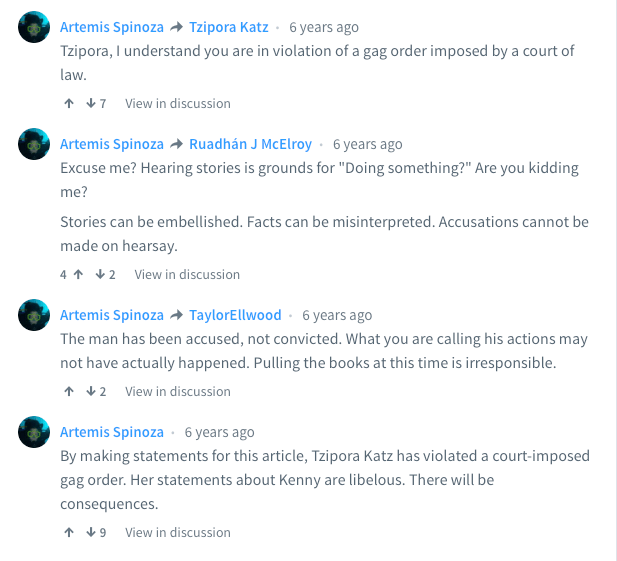
Task: Downvote the comment replying to Ruadhán J McElroy
Action: pyautogui.click(x=99, y=274)
